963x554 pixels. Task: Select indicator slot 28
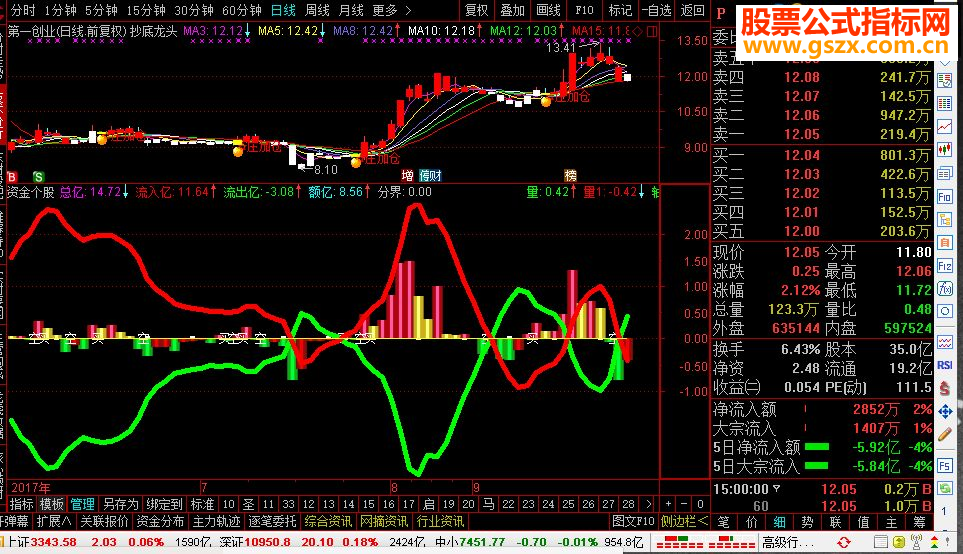pyautogui.click(x=628, y=504)
